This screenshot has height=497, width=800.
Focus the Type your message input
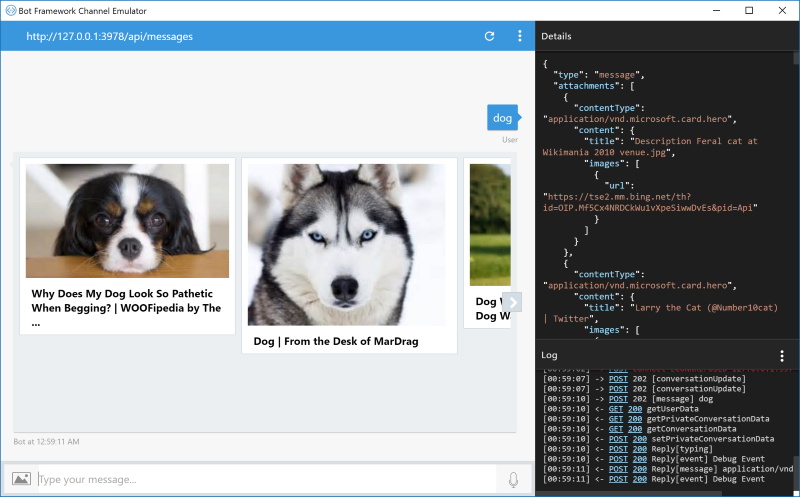267,479
